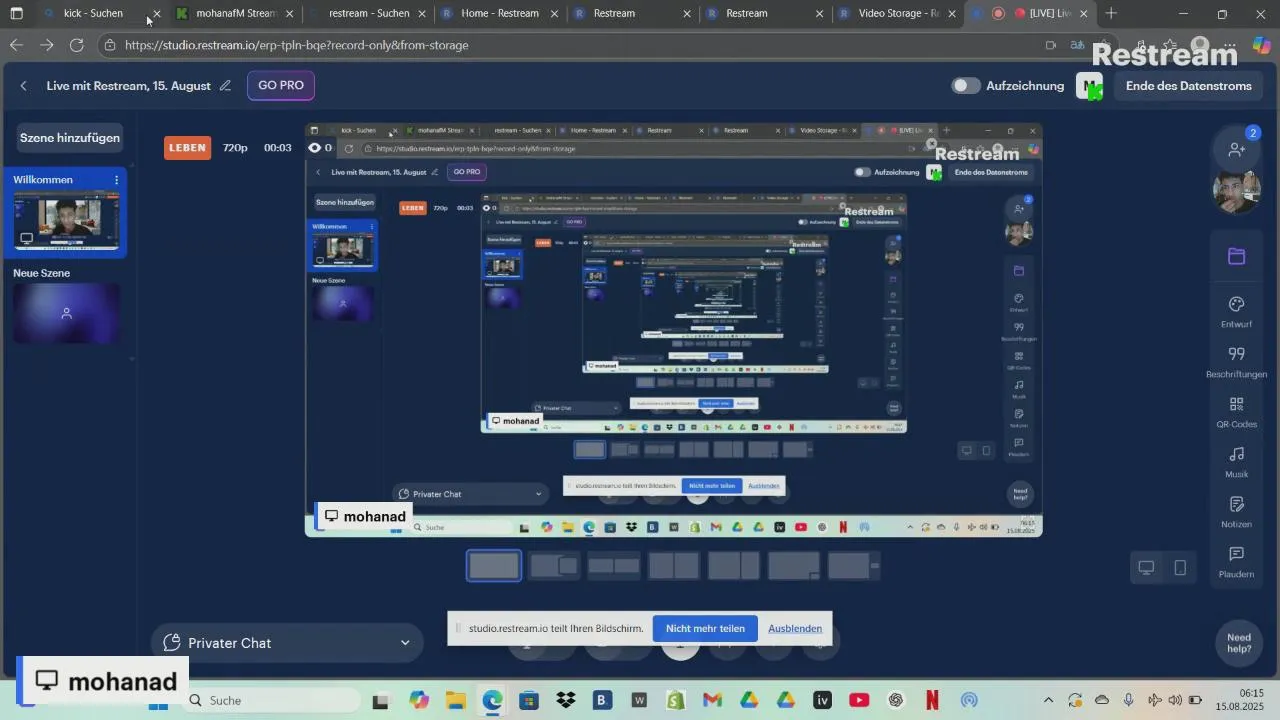Open File Explorer from the taskbar
The image size is (1280, 720).
pos(455,700)
